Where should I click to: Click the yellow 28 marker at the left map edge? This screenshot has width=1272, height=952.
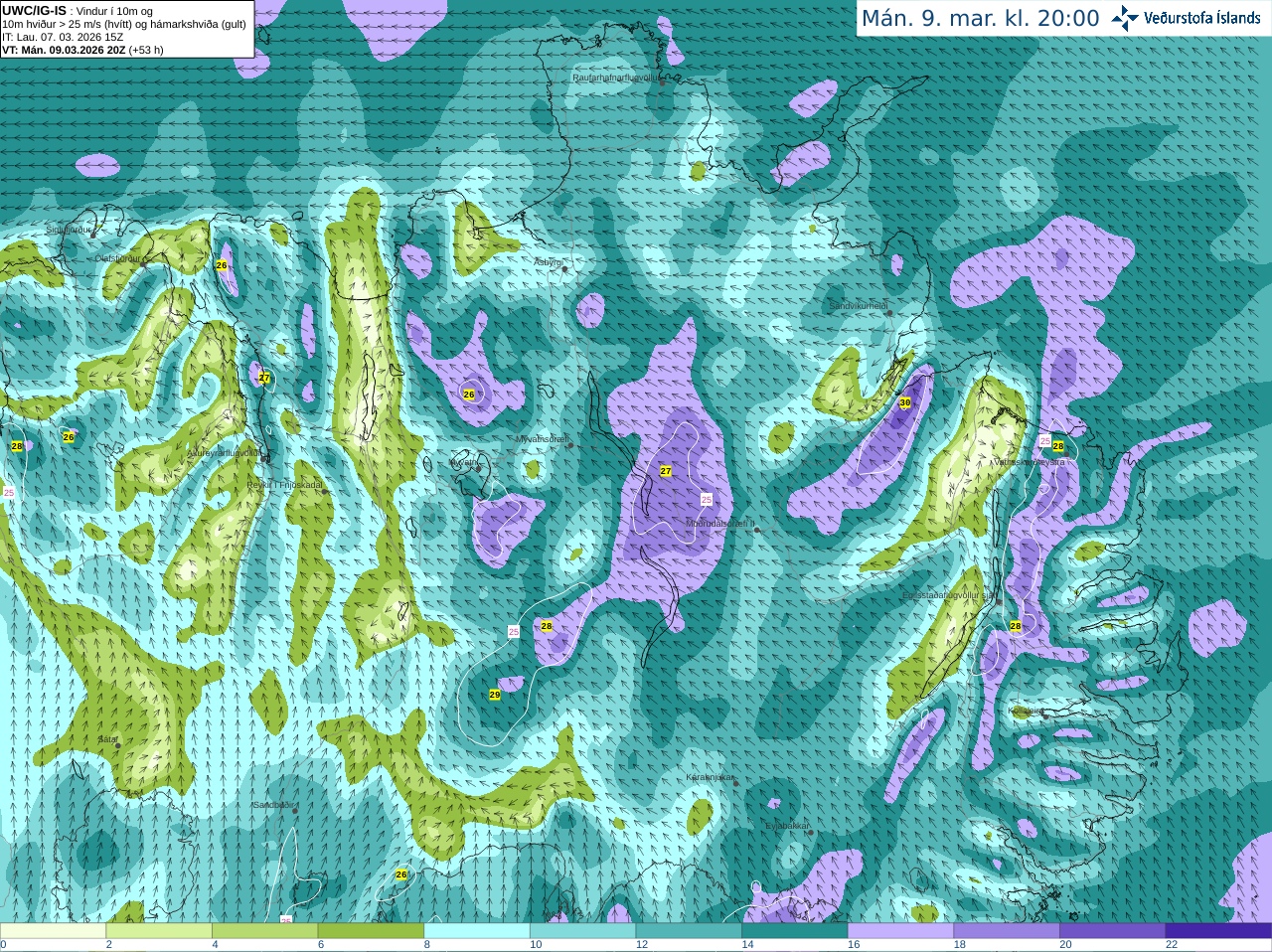click(17, 447)
